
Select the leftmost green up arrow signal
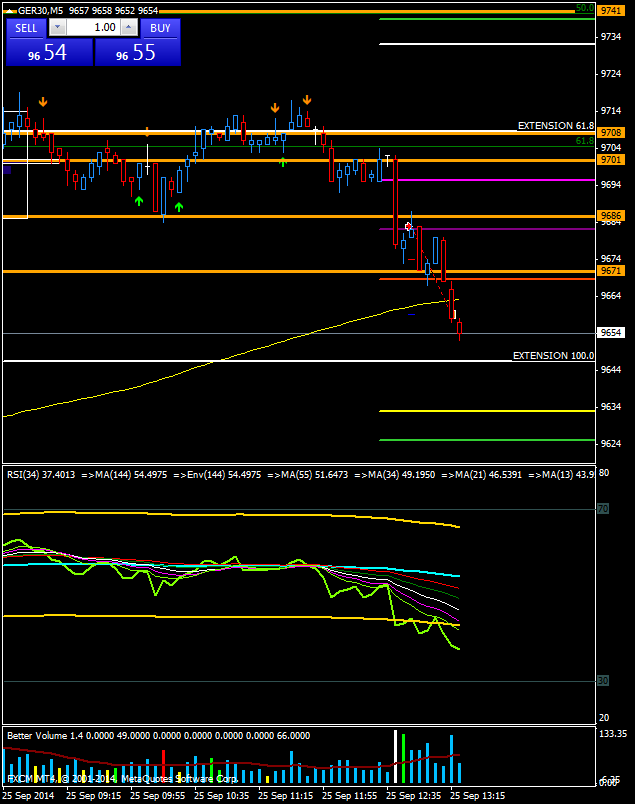point(139,201)
